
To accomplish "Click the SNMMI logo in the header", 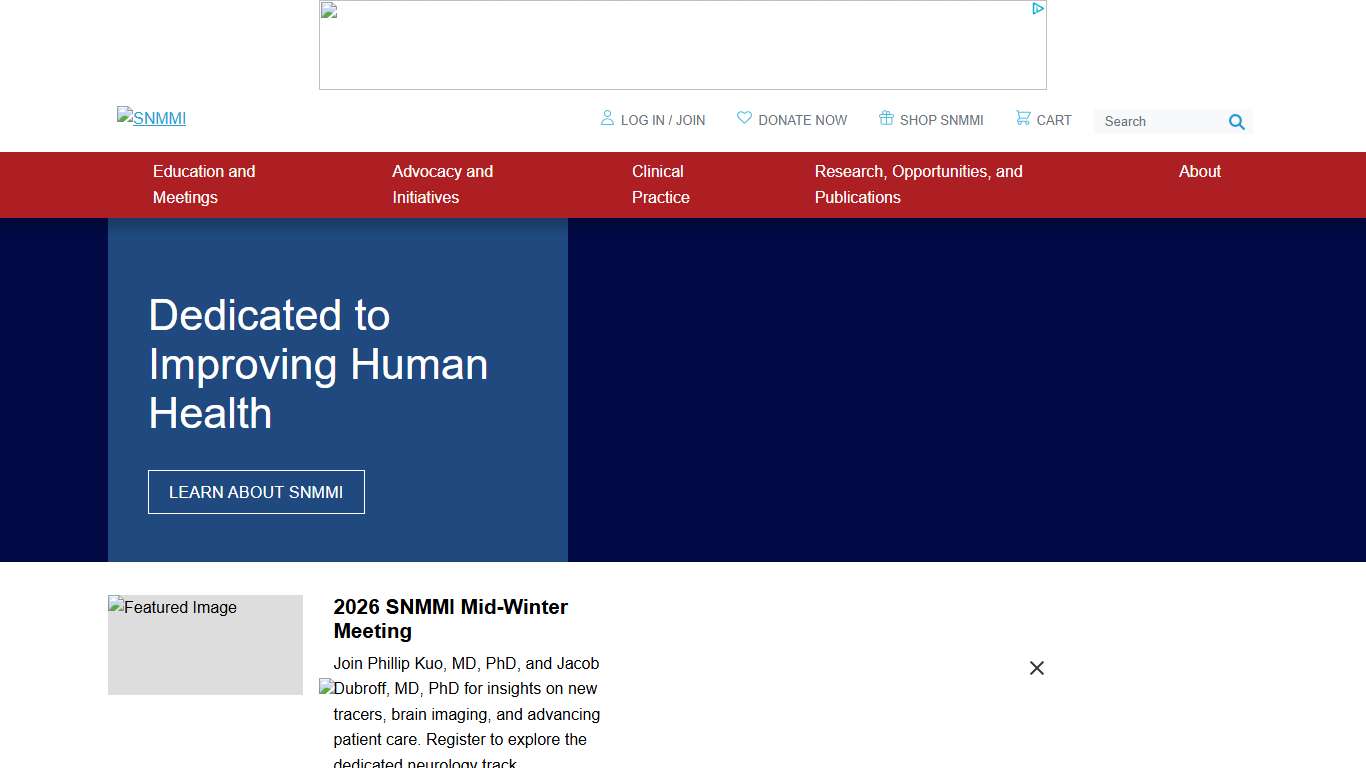I will pyautogui.click(x=152, y=118).
